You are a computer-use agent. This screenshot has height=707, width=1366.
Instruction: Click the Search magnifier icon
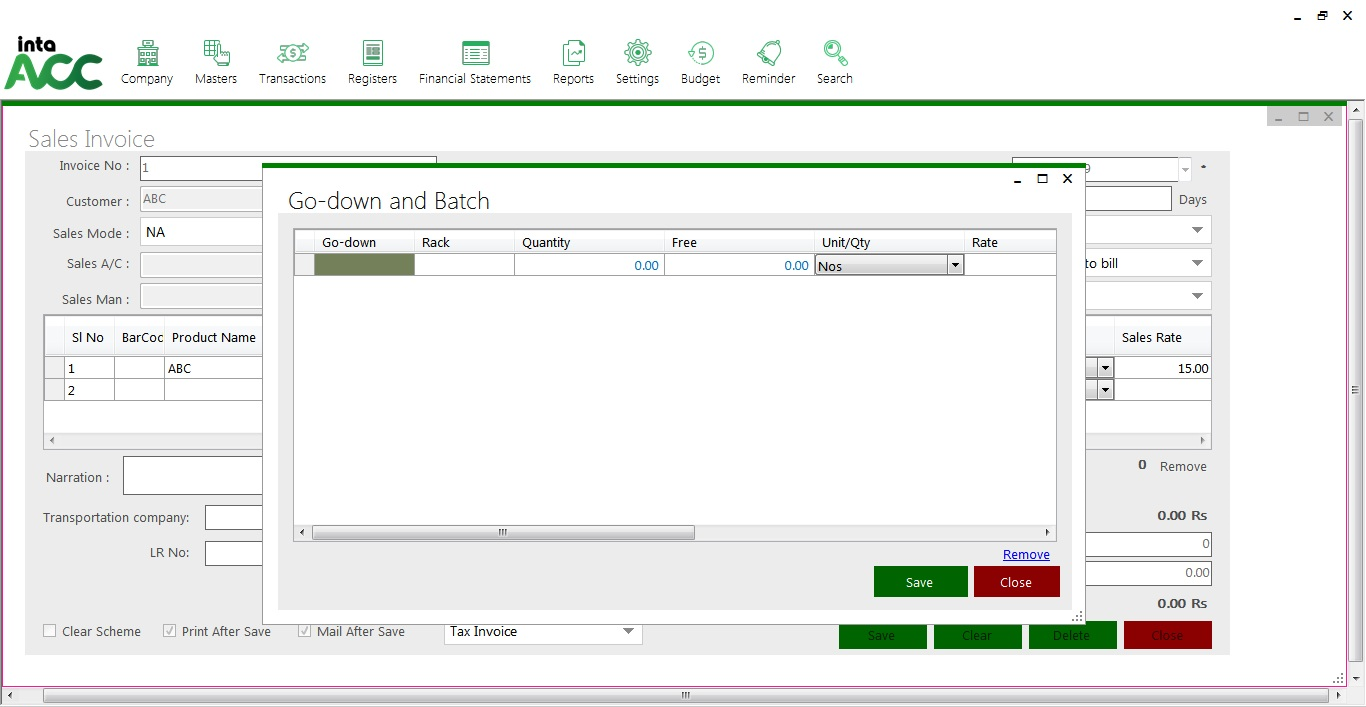tap(834, 54)
